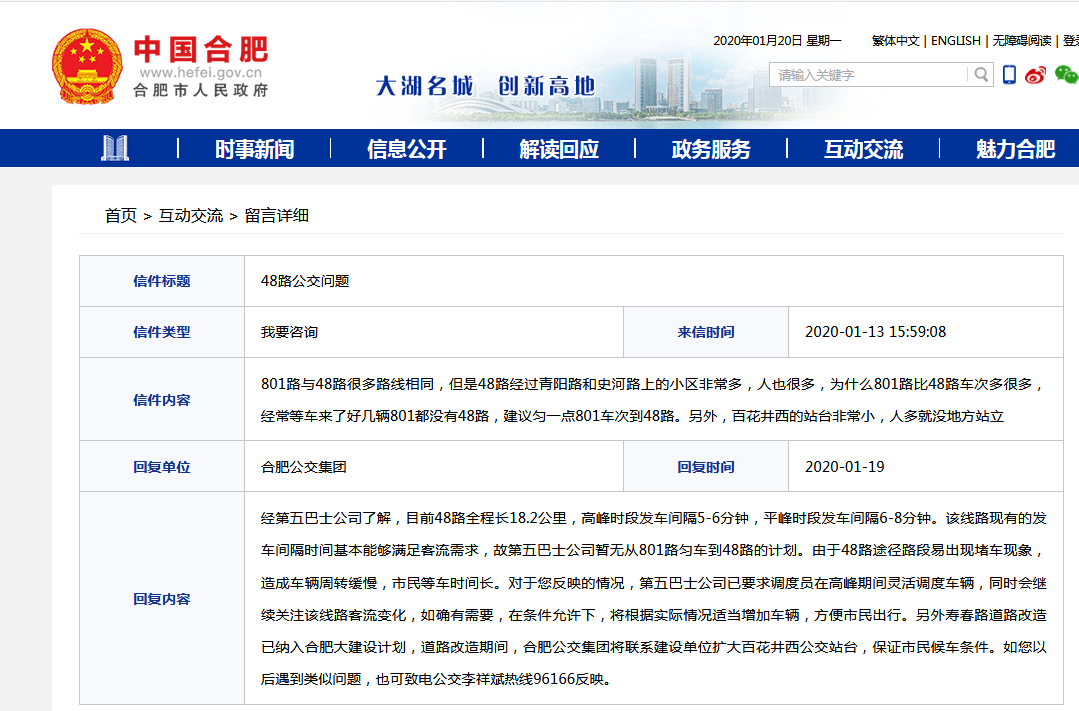1079x711 pixels.
Task: Click the reply line mentioning 热线96166
Action: click(436, 679)
